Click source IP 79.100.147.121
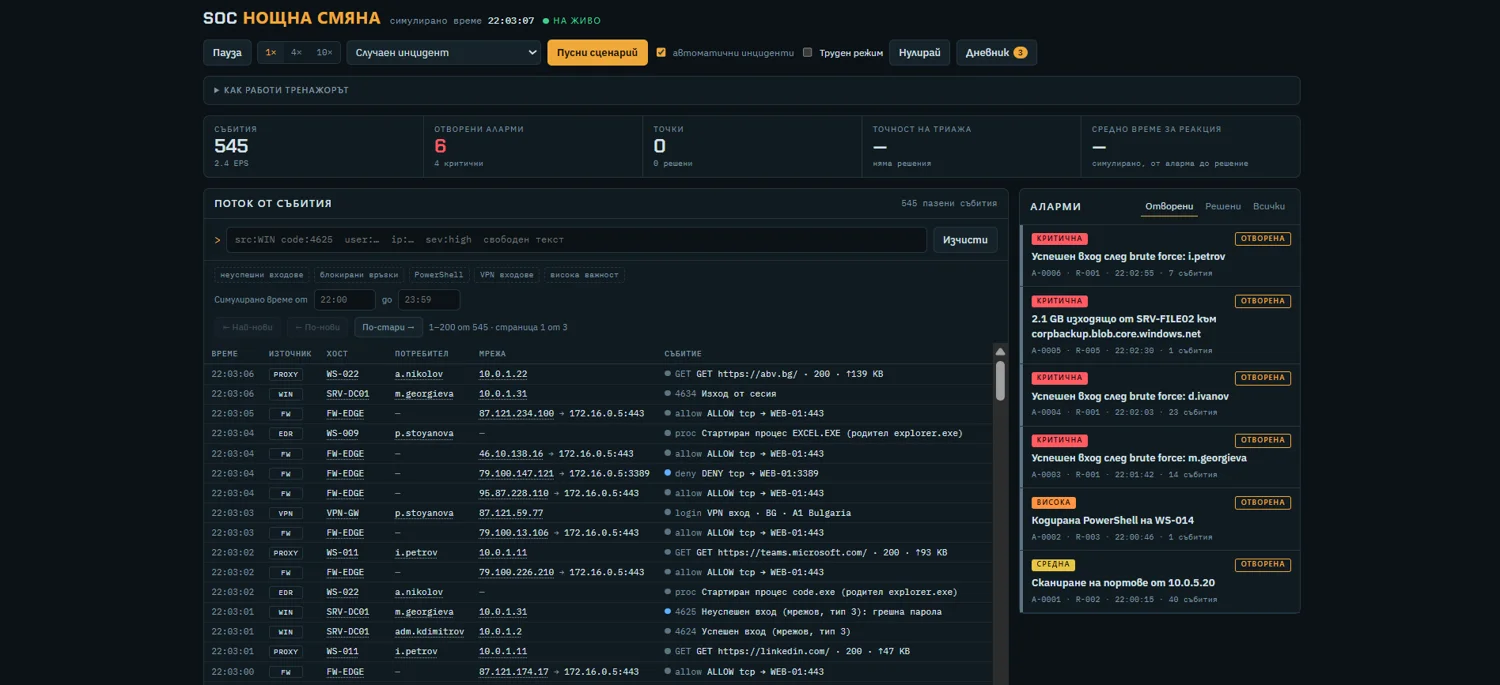The height and width of the screenshot is (685, 1500). pyautogui.click(x=516, y=473)
